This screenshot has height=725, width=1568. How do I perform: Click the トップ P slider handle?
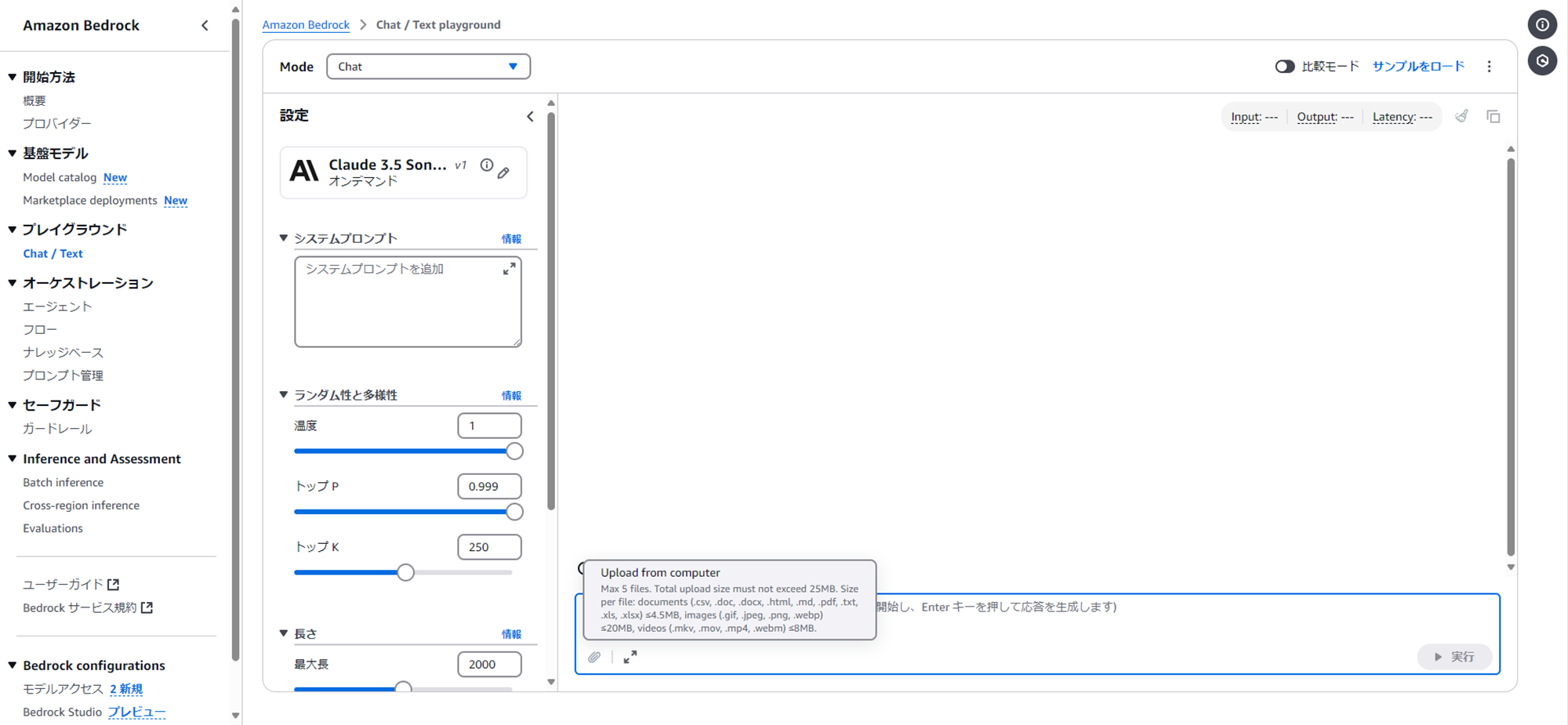(x=514, y=512)
